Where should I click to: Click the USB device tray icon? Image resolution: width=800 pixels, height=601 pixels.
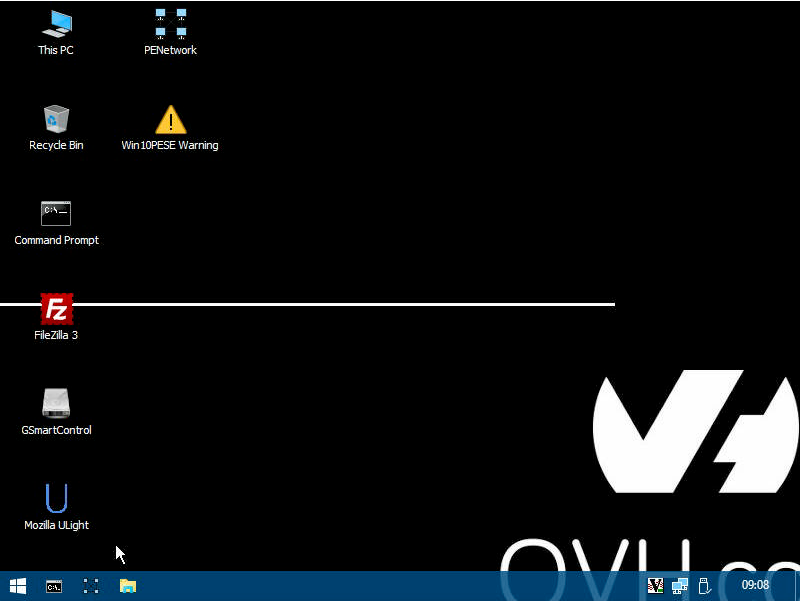[704, 586]
